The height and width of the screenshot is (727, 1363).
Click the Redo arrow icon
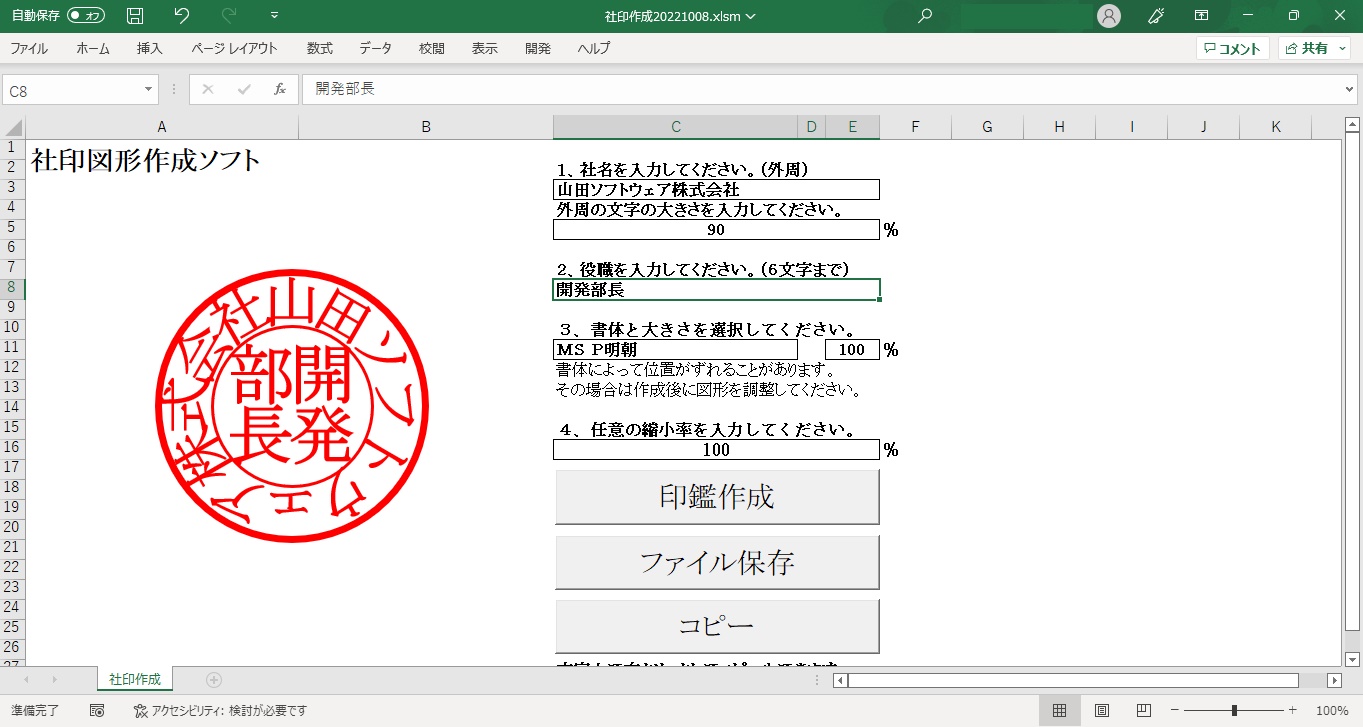click(x=229, y=16)
